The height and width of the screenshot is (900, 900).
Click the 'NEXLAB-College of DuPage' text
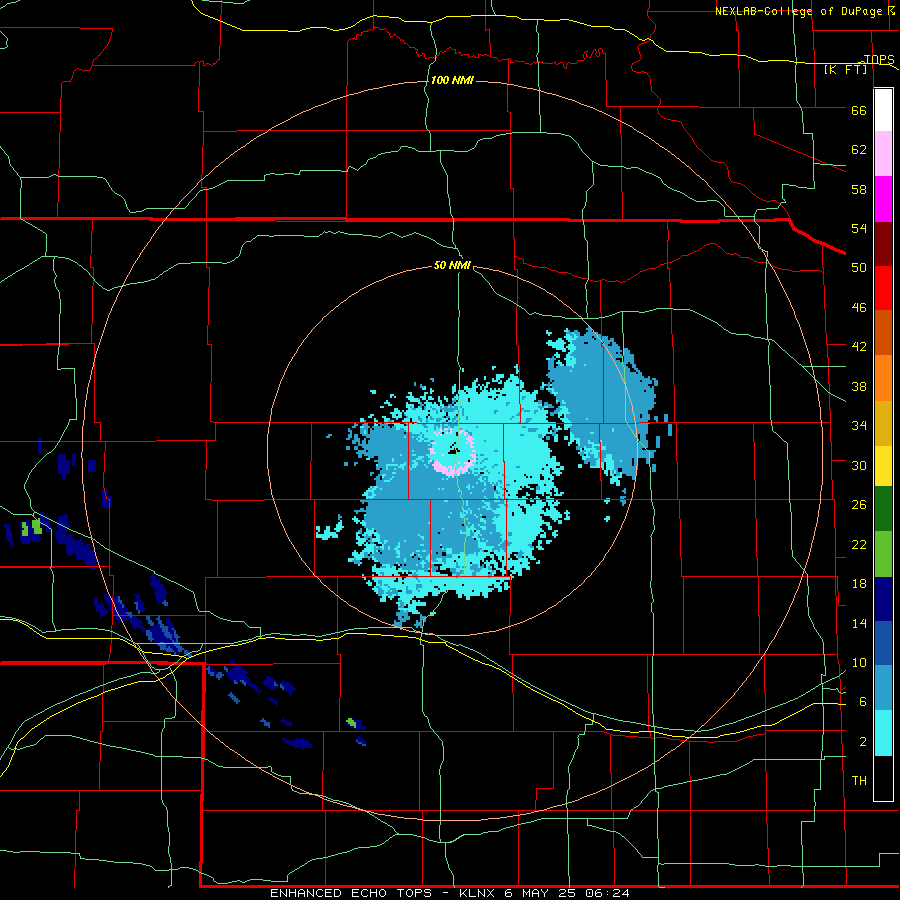[798, 11]
